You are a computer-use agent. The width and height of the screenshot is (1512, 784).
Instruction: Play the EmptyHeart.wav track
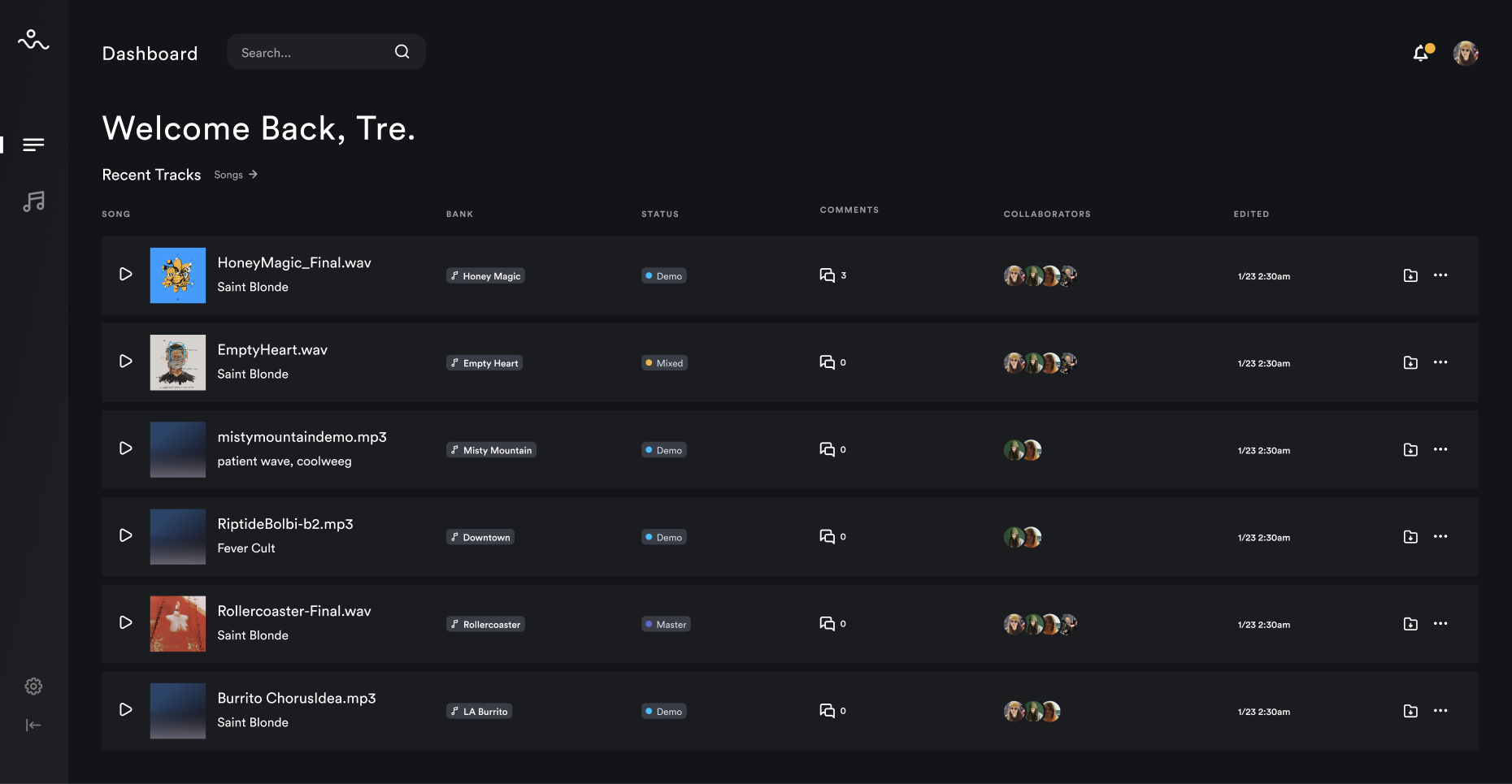point(126,362)
